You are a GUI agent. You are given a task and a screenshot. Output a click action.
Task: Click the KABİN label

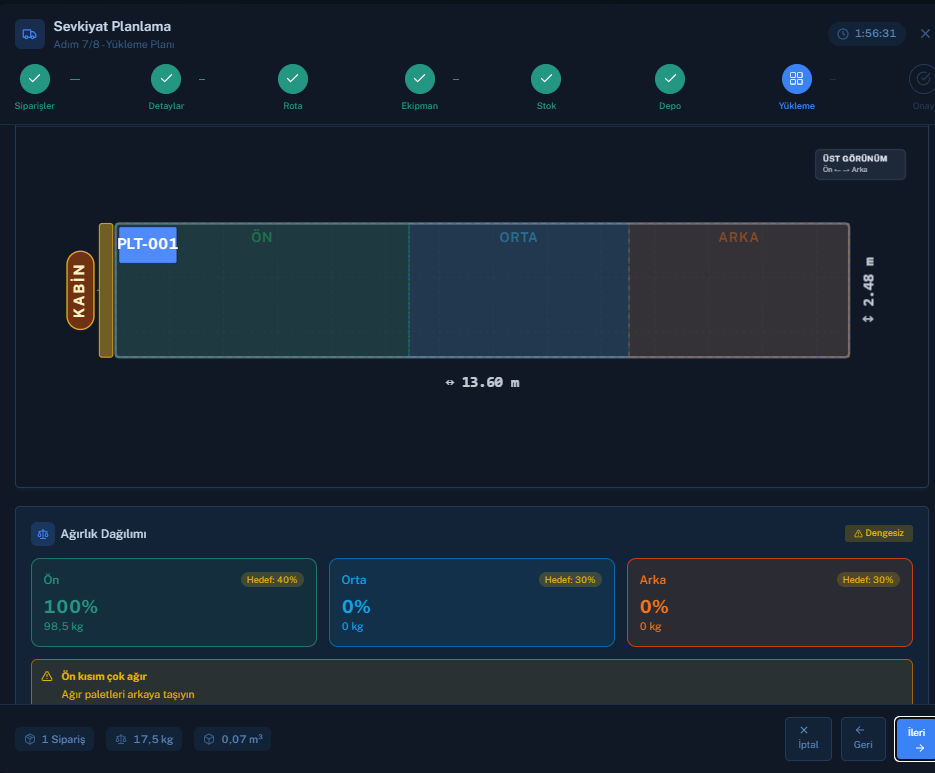point(80,290)
